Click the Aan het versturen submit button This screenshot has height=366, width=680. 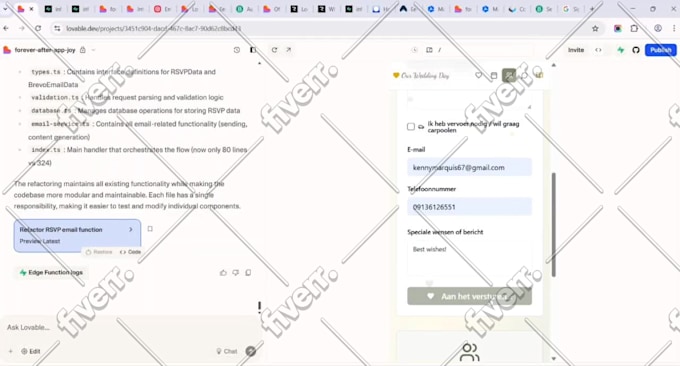pos(469,296)
